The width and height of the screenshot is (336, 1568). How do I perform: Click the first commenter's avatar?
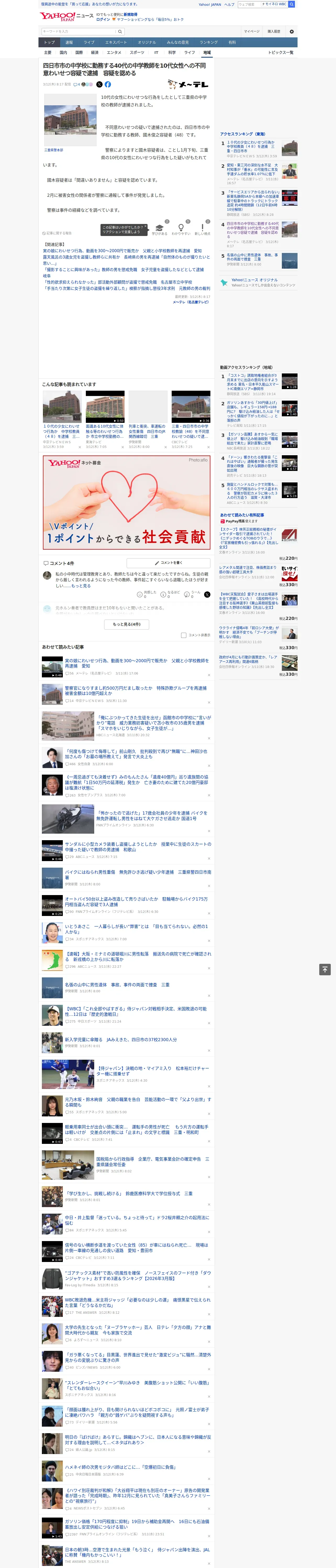(47, 575)
